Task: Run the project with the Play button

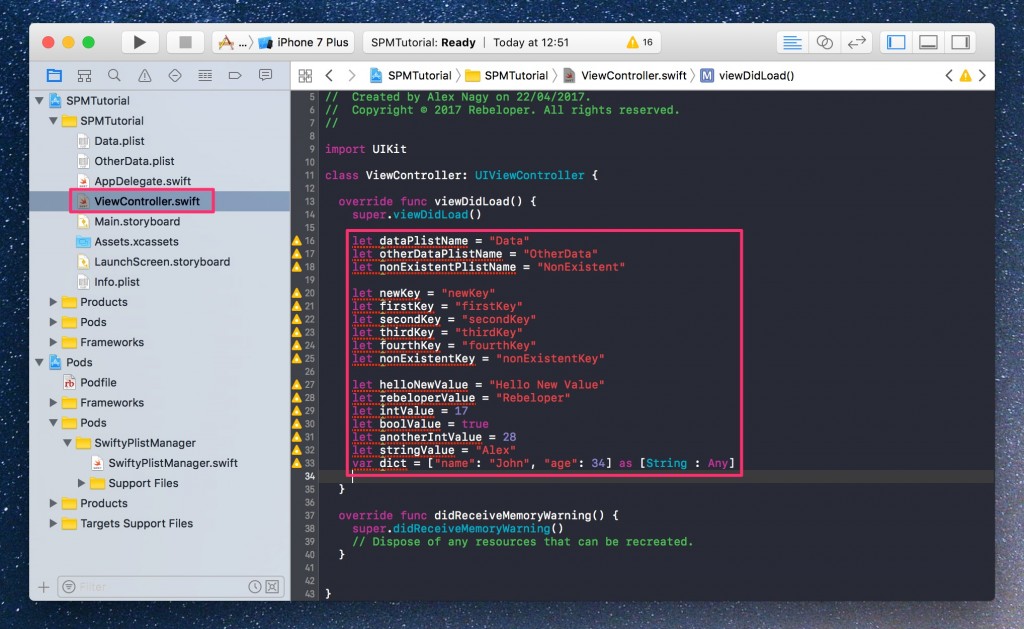Action: (139, 42)
